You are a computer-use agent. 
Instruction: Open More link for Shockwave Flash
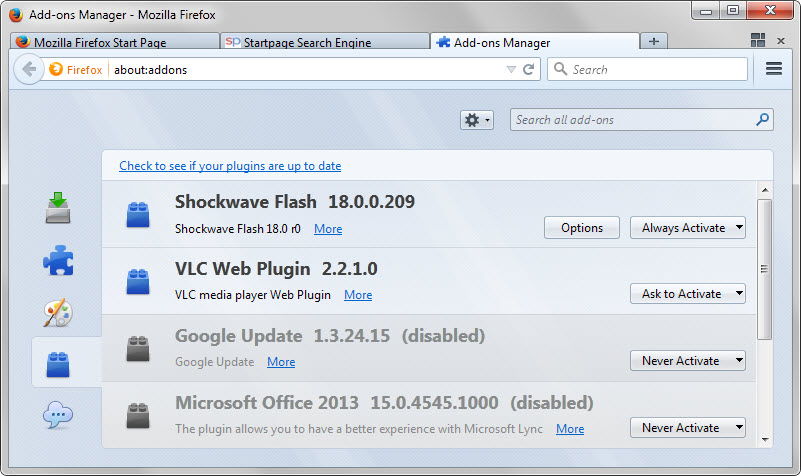328,229
